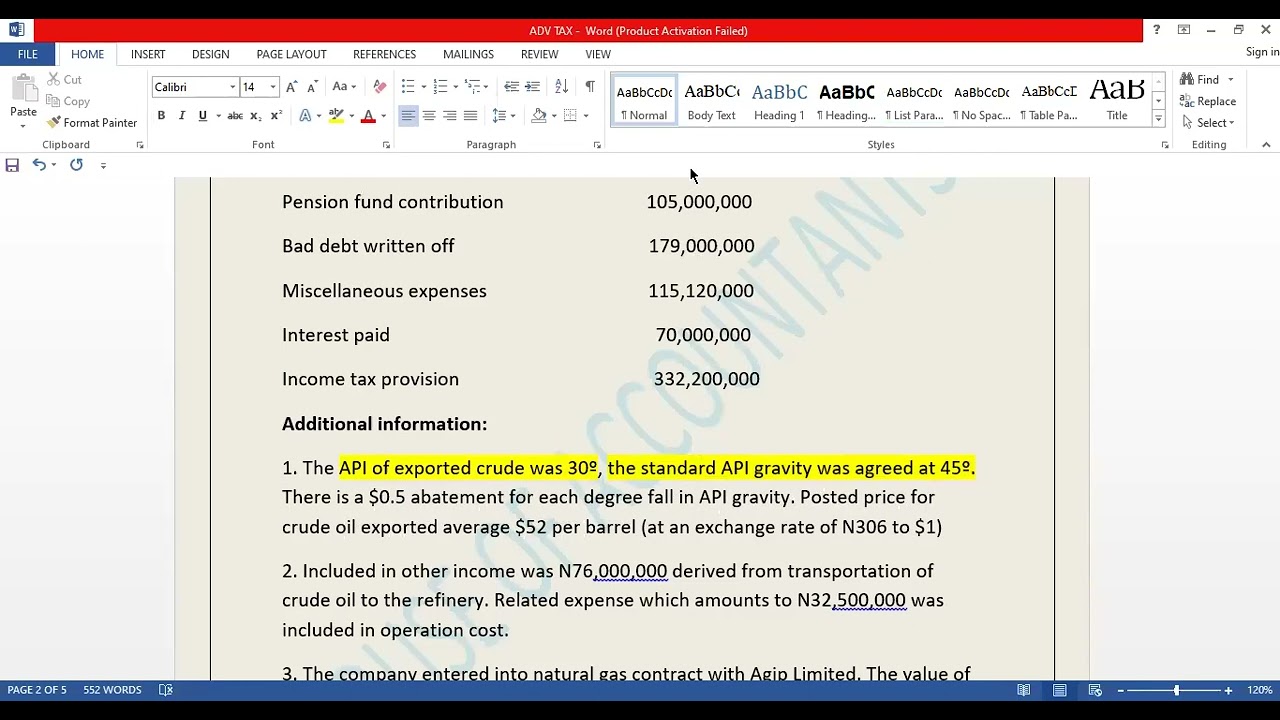Toggle bullet list formatting

point(408,87)
